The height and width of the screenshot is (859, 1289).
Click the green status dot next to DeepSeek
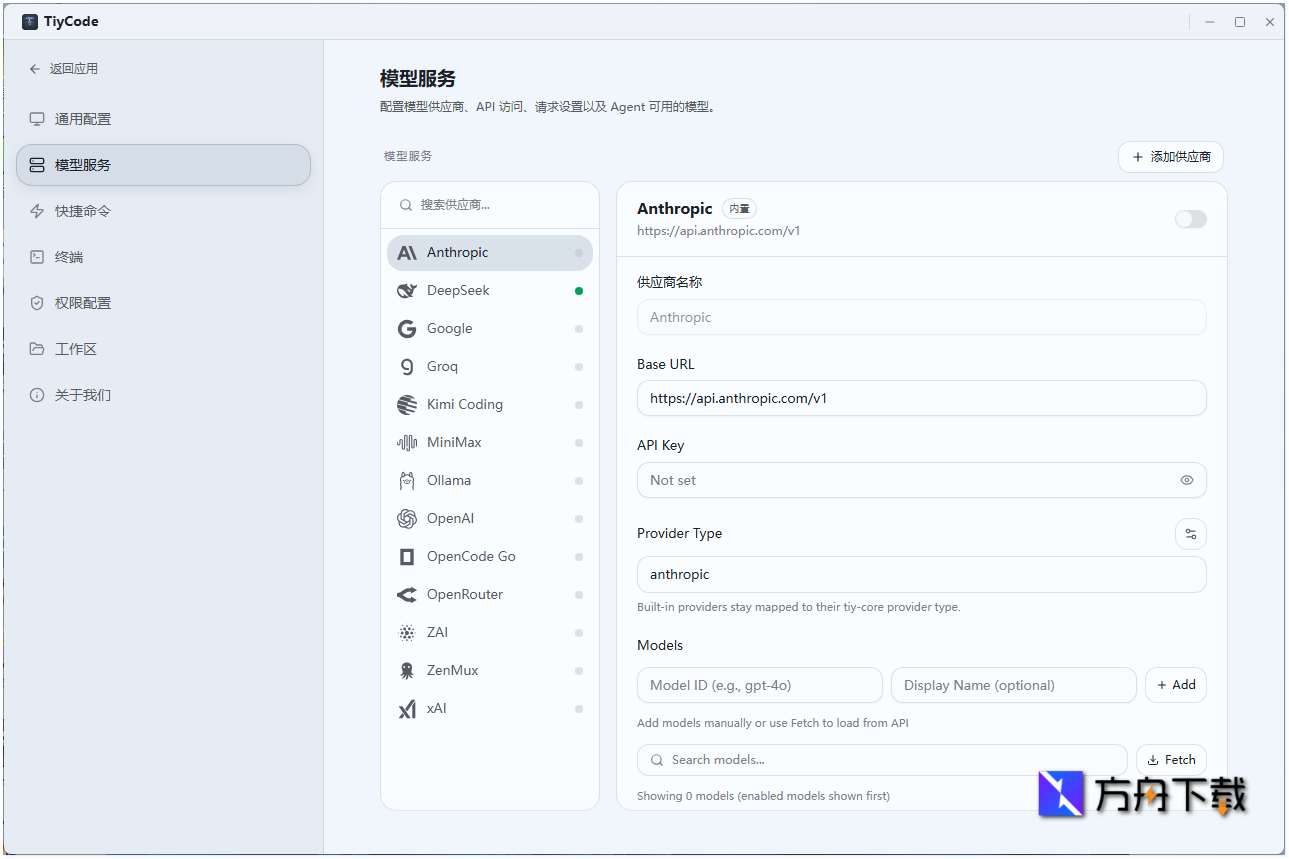point(579,291)
